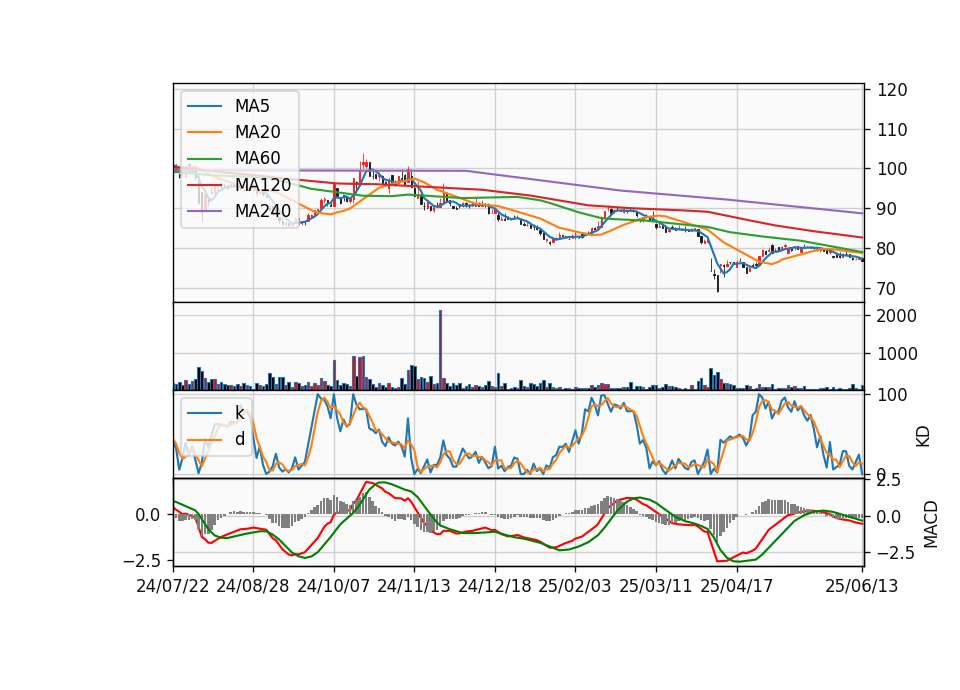960x690 pixels.
Task: Click the blue MA5 legend line sample
Action: click(x=204, y=106)
